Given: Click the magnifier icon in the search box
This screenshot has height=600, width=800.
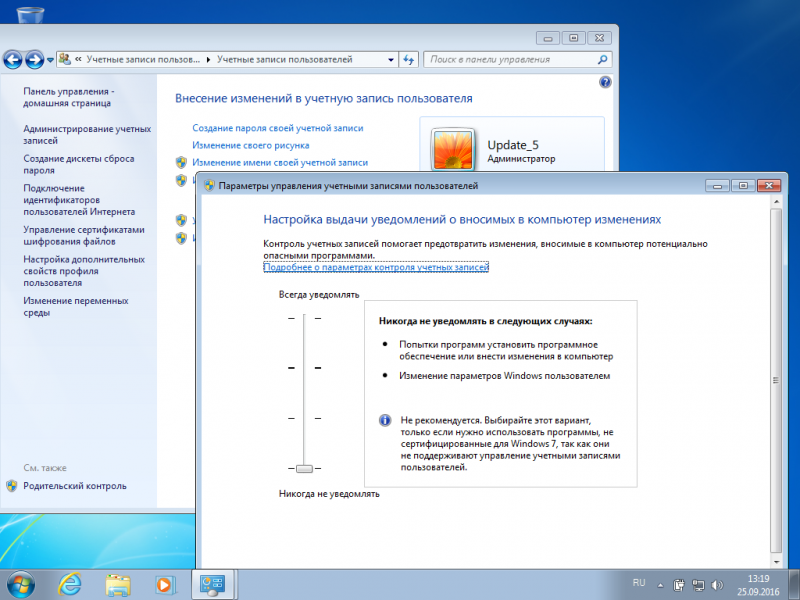Looking at the screenshot, I should (603, 60).
